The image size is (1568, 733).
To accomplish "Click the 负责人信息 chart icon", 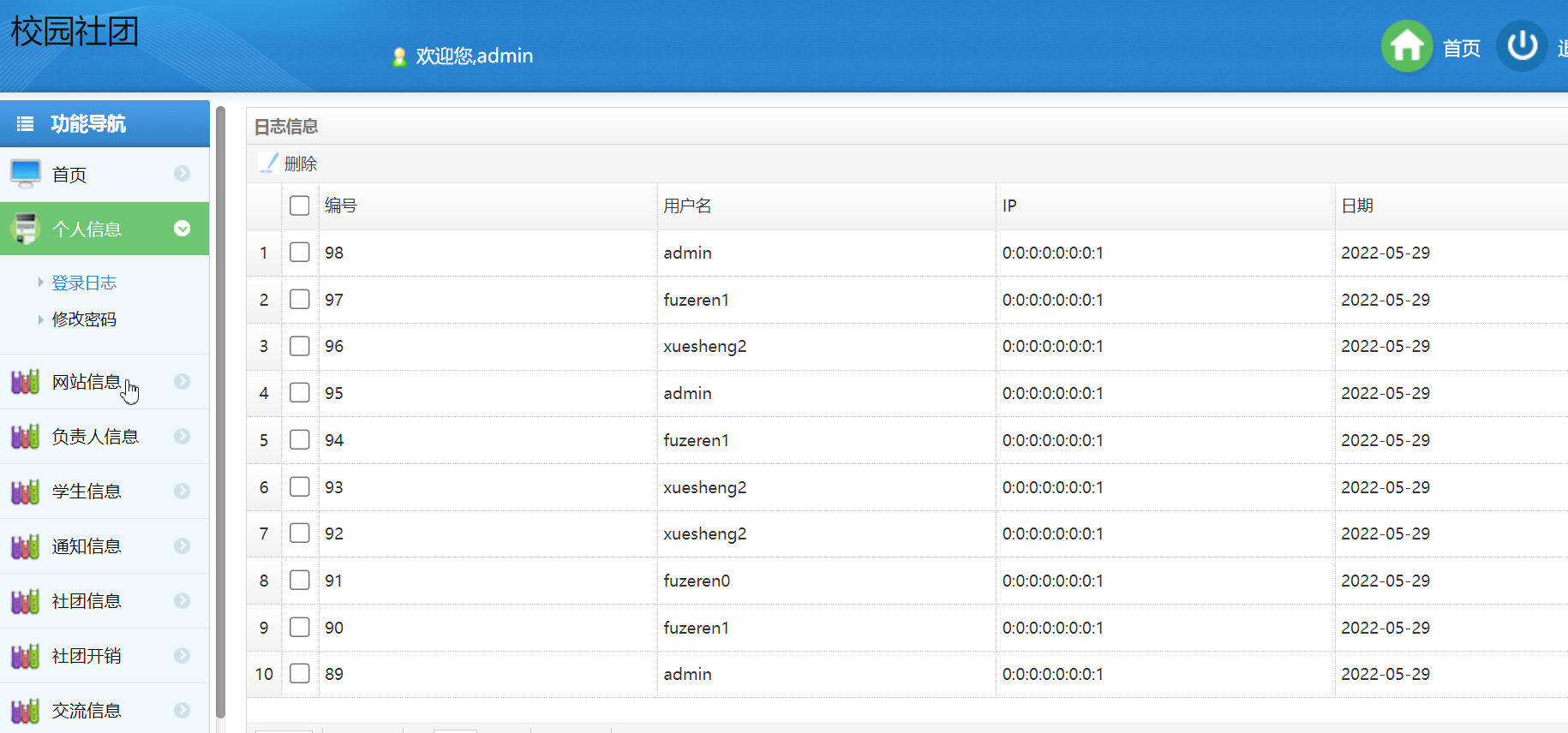I will (26, 436).
